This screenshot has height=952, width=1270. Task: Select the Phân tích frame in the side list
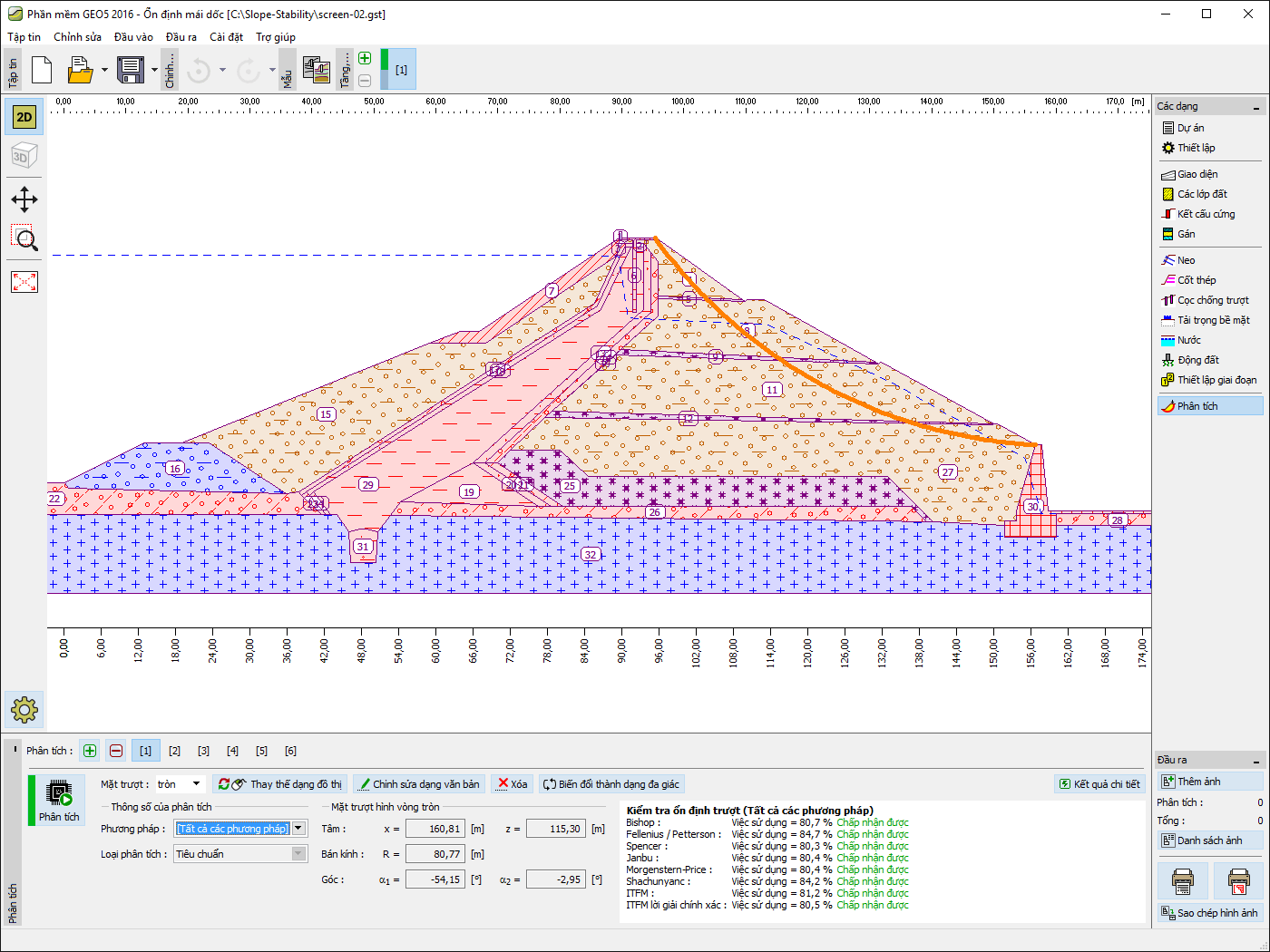coord(1209,406)
